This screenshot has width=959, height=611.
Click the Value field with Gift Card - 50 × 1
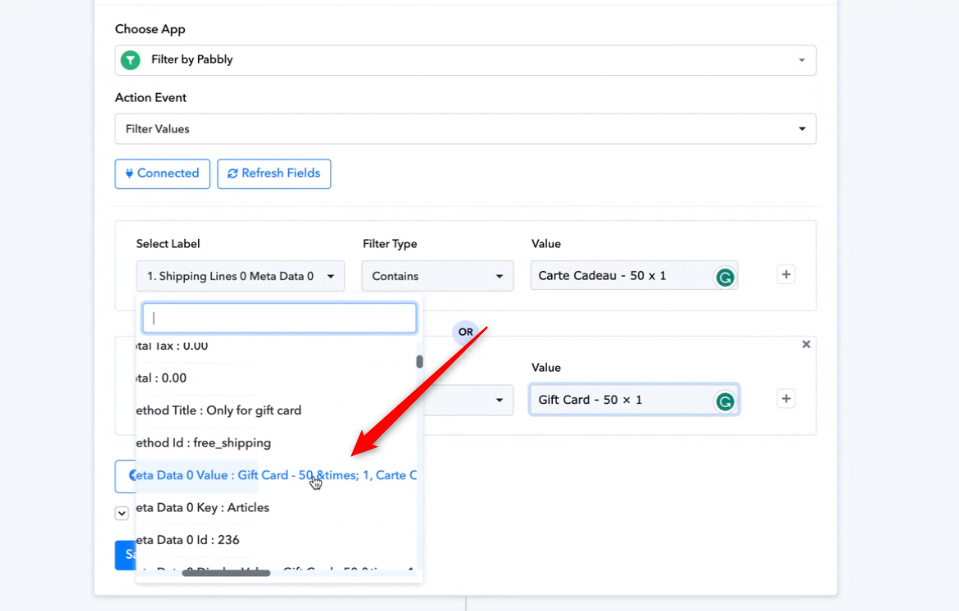(634, 400)
